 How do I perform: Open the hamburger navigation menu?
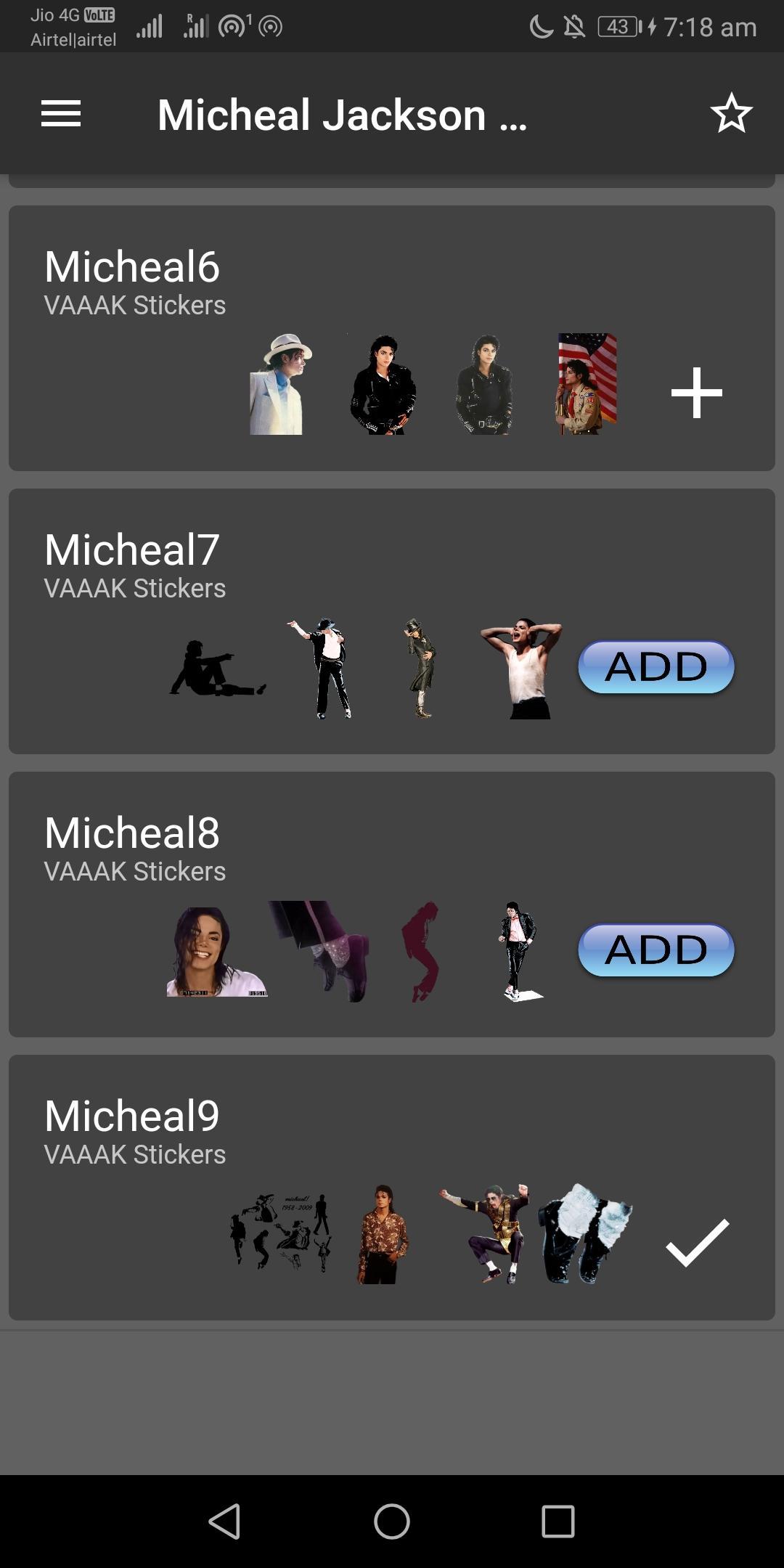tap(61, 114)
